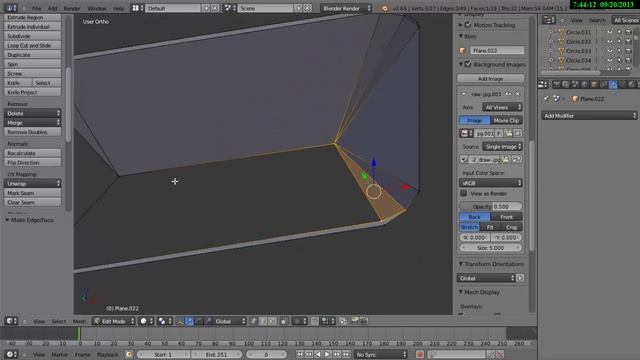Open the Constraints chain tab icon
640x360 pixels.
[x=603, y=84]
